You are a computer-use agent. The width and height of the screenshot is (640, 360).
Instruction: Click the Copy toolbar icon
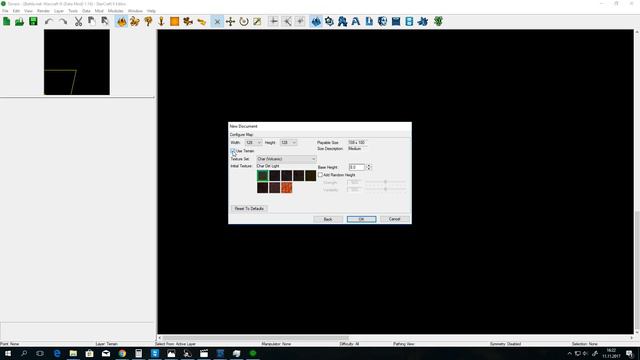pos(92,22)
